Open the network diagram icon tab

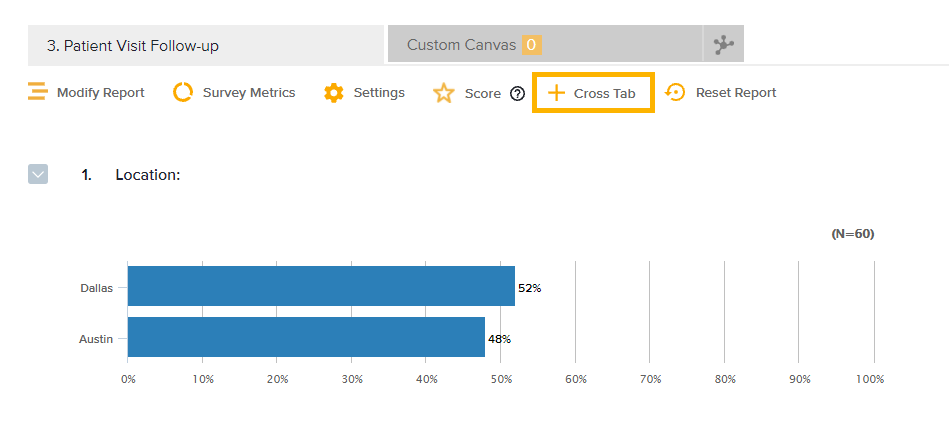click(723, 45)
